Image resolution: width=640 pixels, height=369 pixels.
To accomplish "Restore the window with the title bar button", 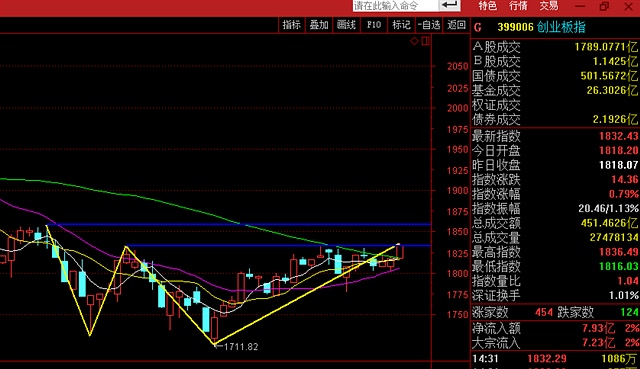I will (x=604, y=6).
